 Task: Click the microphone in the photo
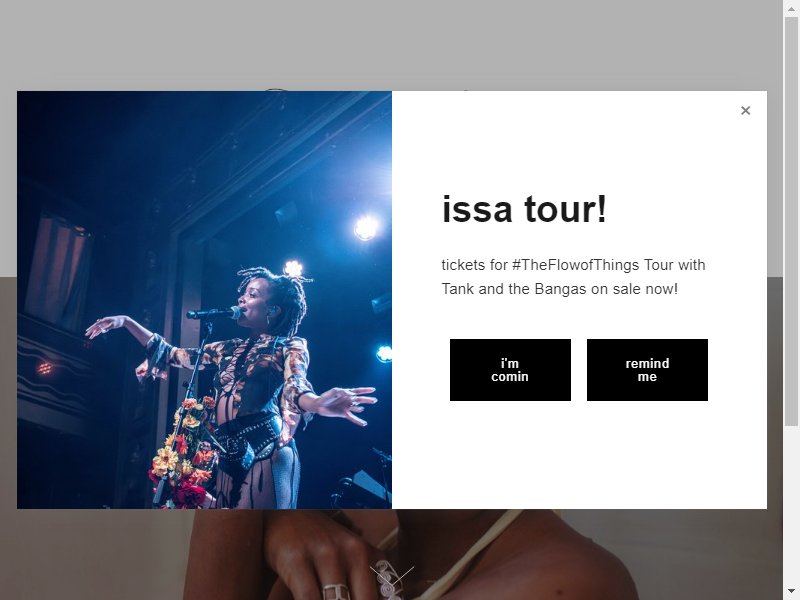(x=213, y=313)
